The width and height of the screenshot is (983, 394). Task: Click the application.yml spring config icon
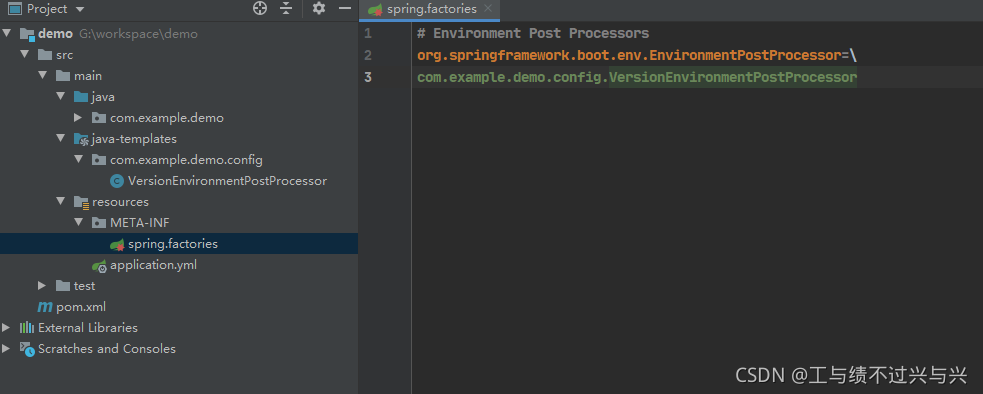(99, 265)
